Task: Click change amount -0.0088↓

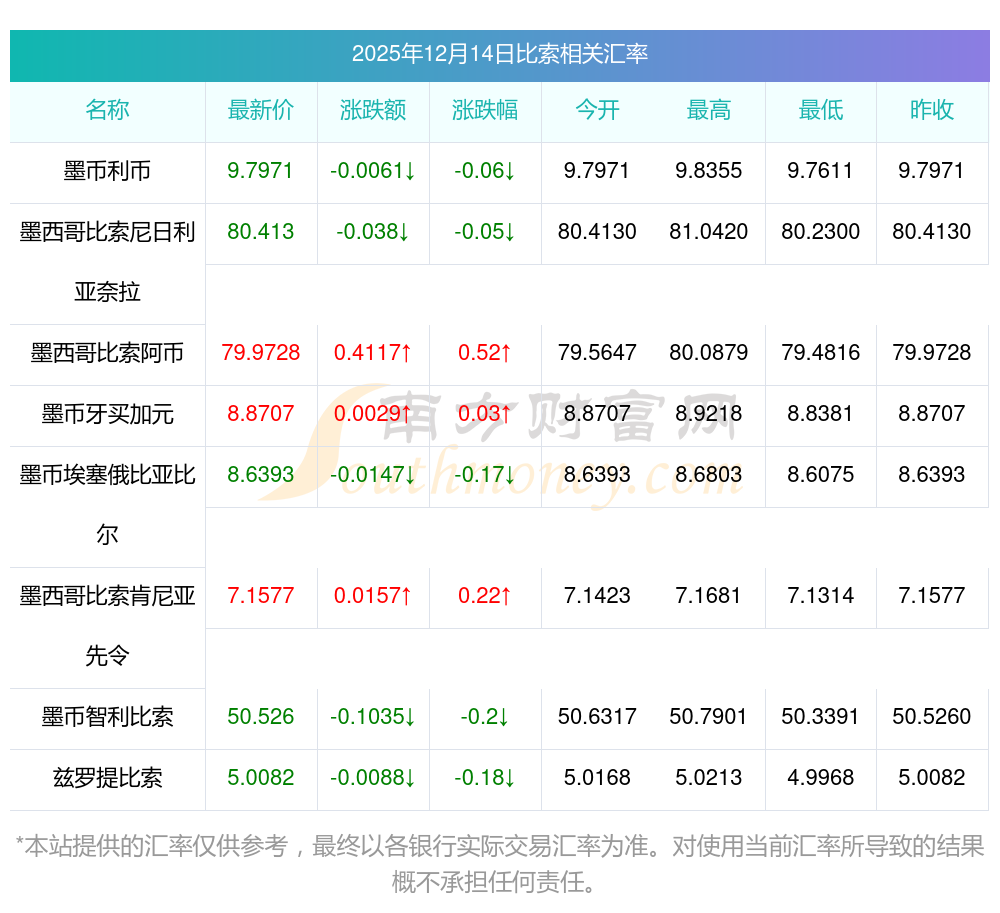Action: 372,778
